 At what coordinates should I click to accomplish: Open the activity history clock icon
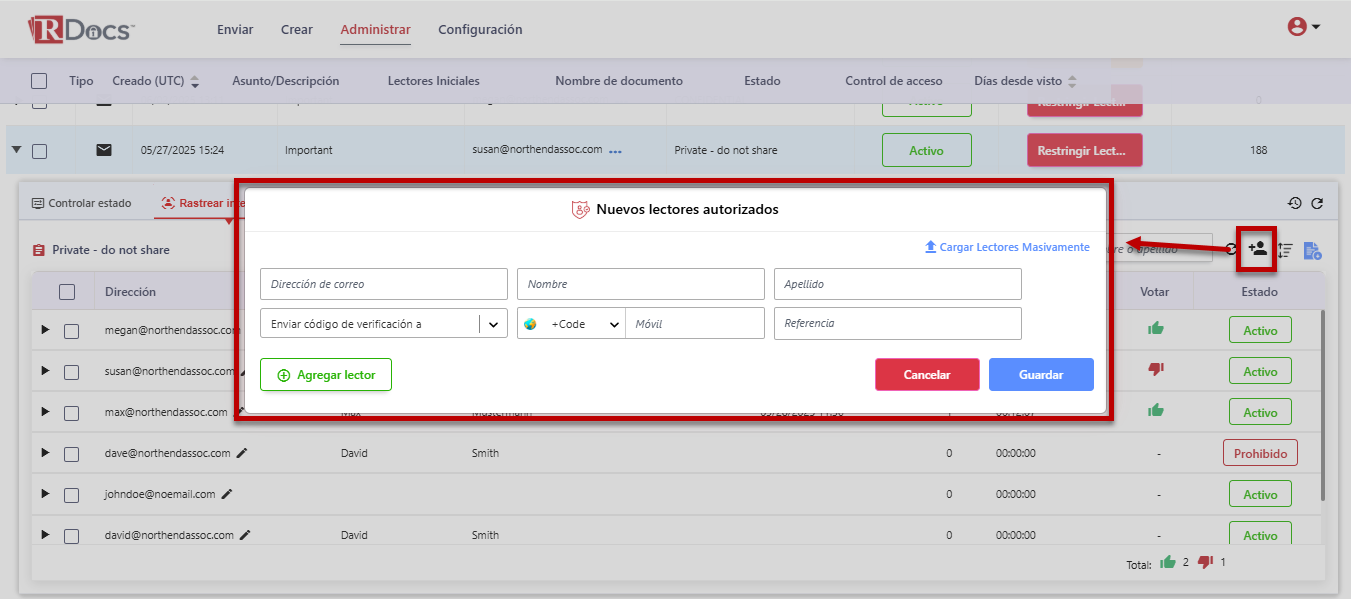1294,203
